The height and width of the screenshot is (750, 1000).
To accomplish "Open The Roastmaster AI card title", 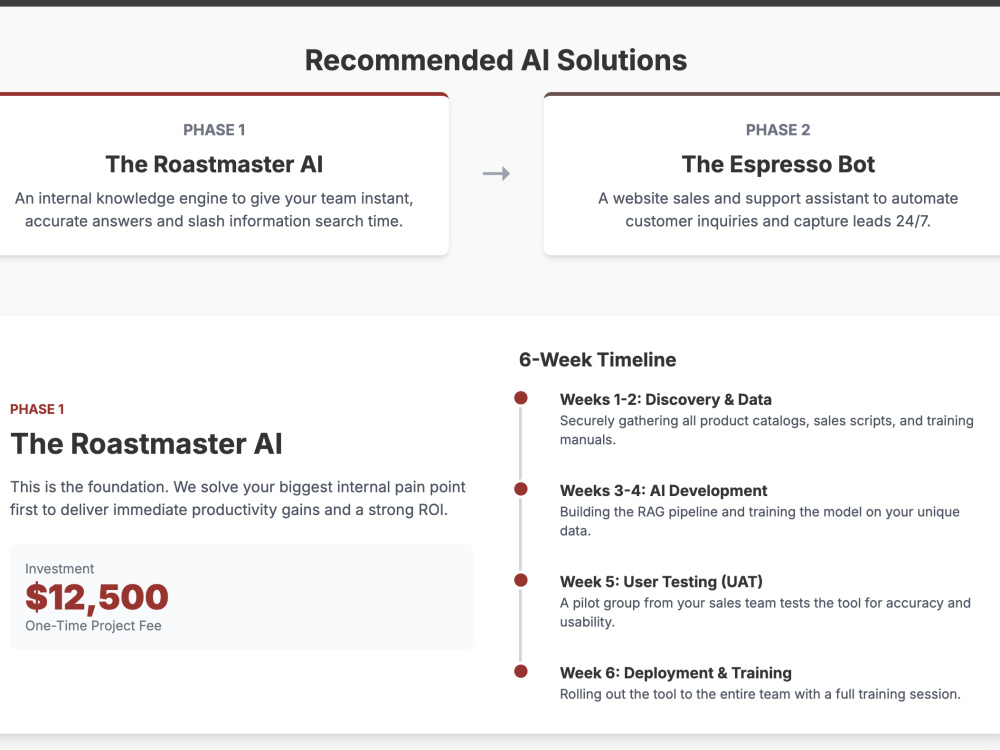I will pos(214,165).
